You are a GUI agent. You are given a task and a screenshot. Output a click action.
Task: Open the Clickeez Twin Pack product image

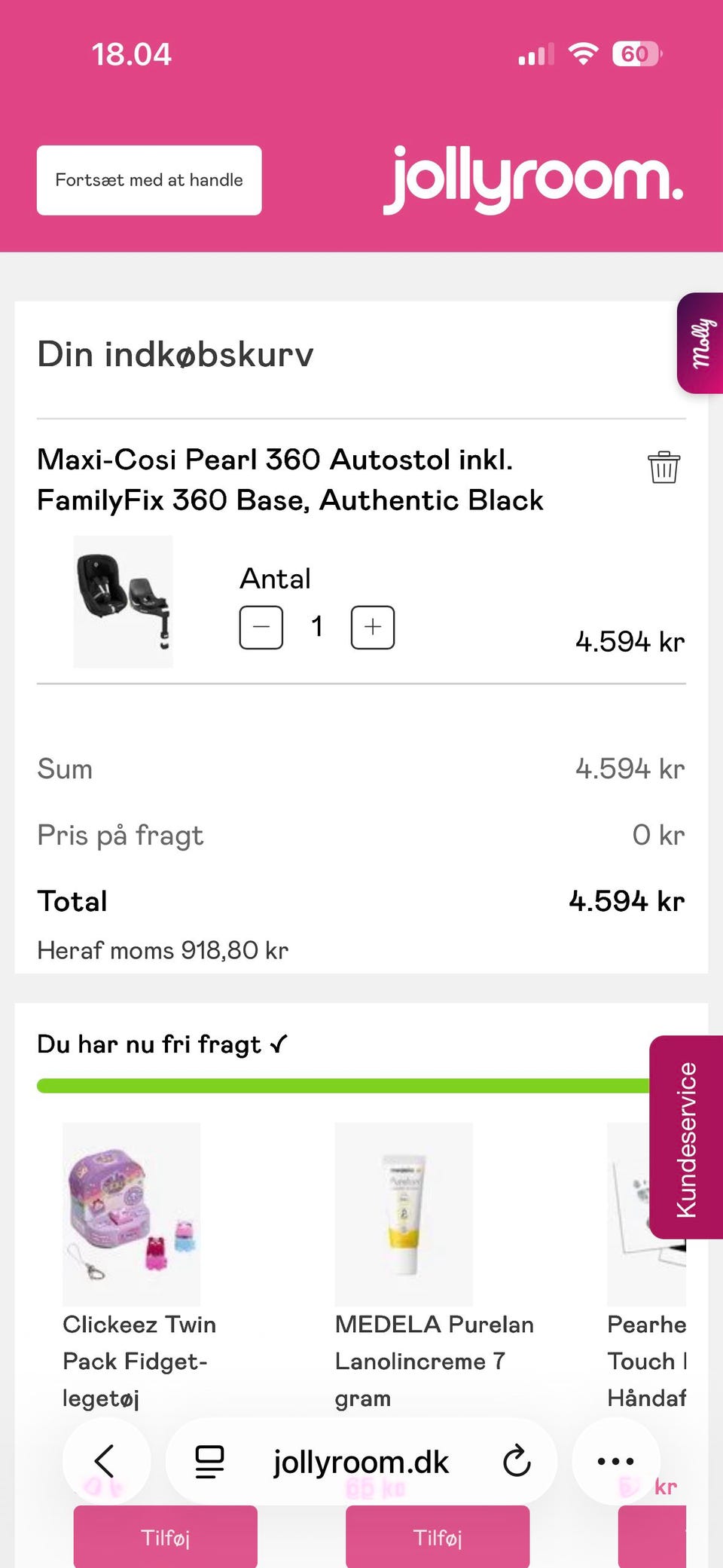point(132,1213)
